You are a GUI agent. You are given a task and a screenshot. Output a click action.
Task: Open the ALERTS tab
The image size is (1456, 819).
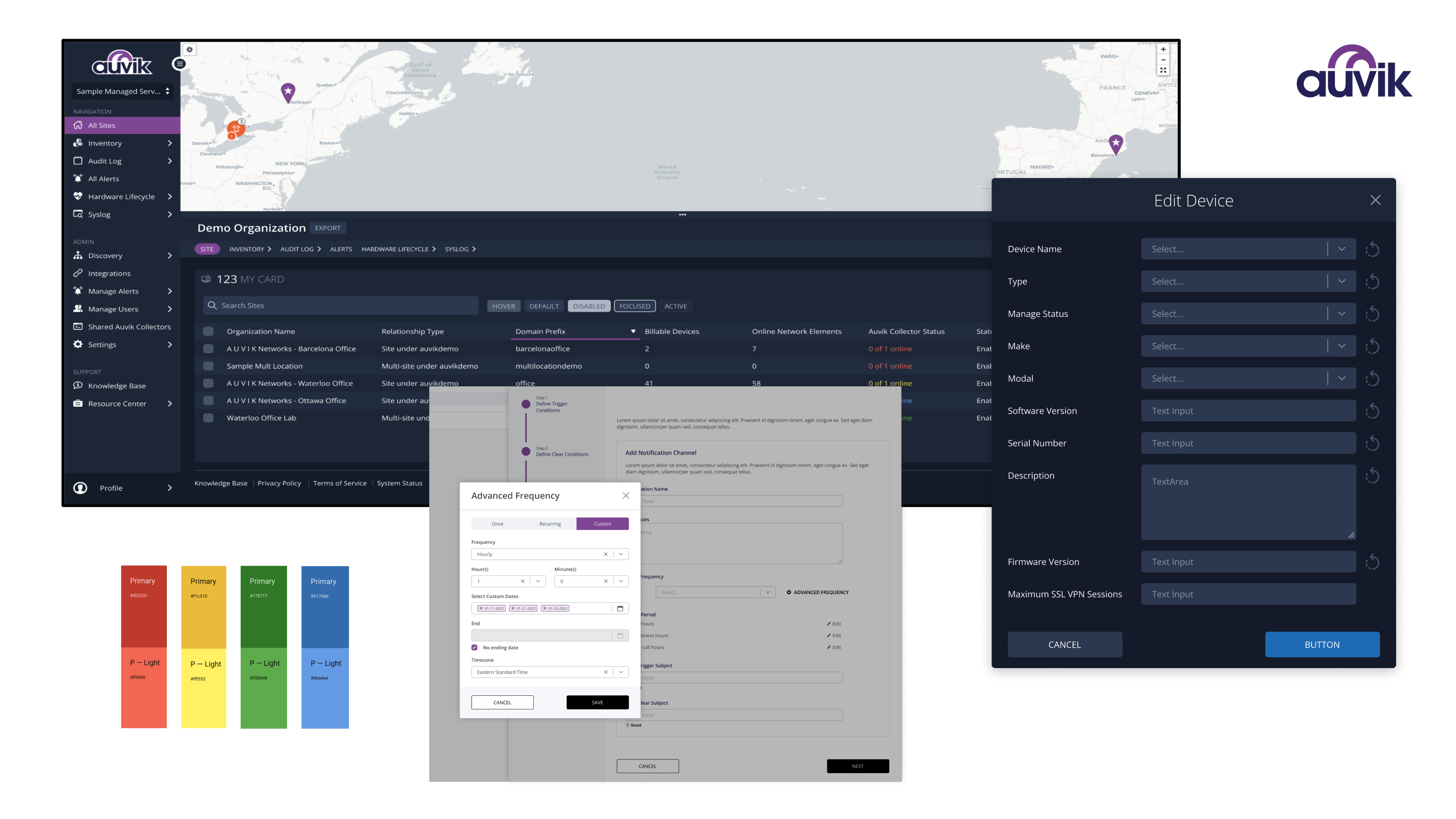coord(341,249)
